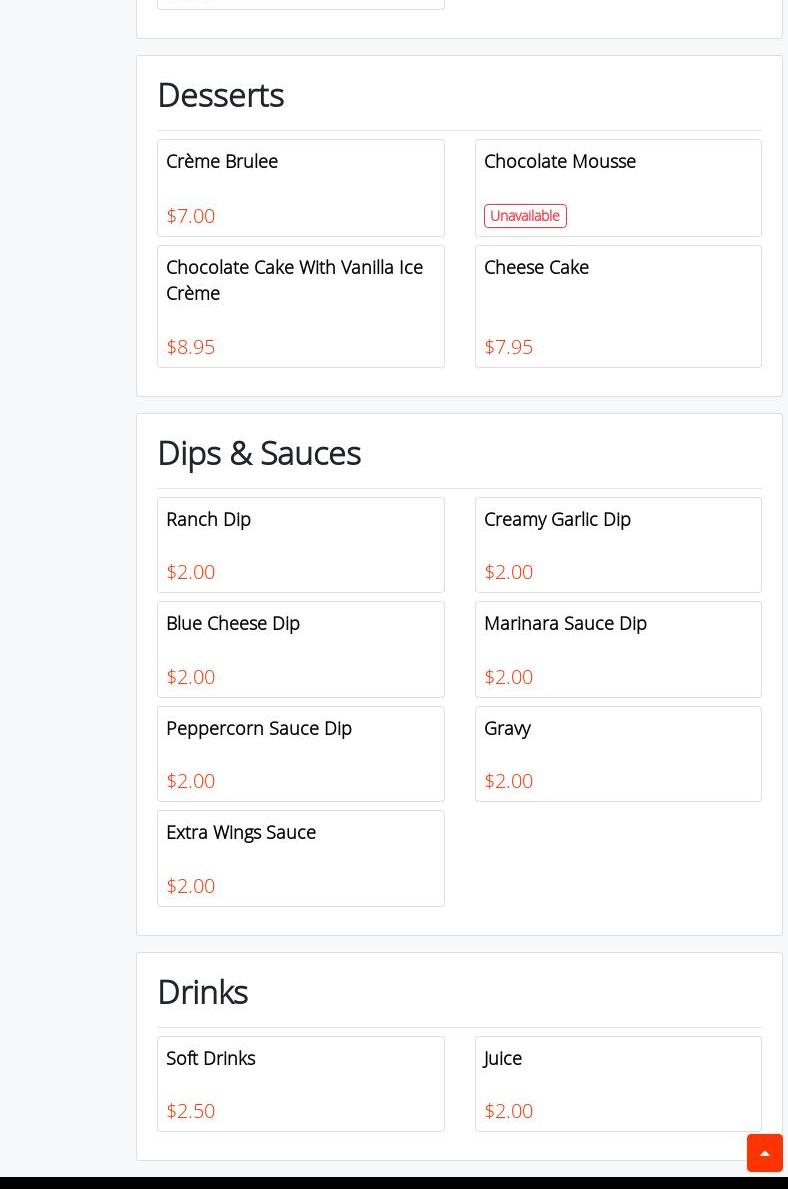Add Ranch Dip to the order
The width and height of the screenshot is (788, 1189).
click(x=300, y=545)
